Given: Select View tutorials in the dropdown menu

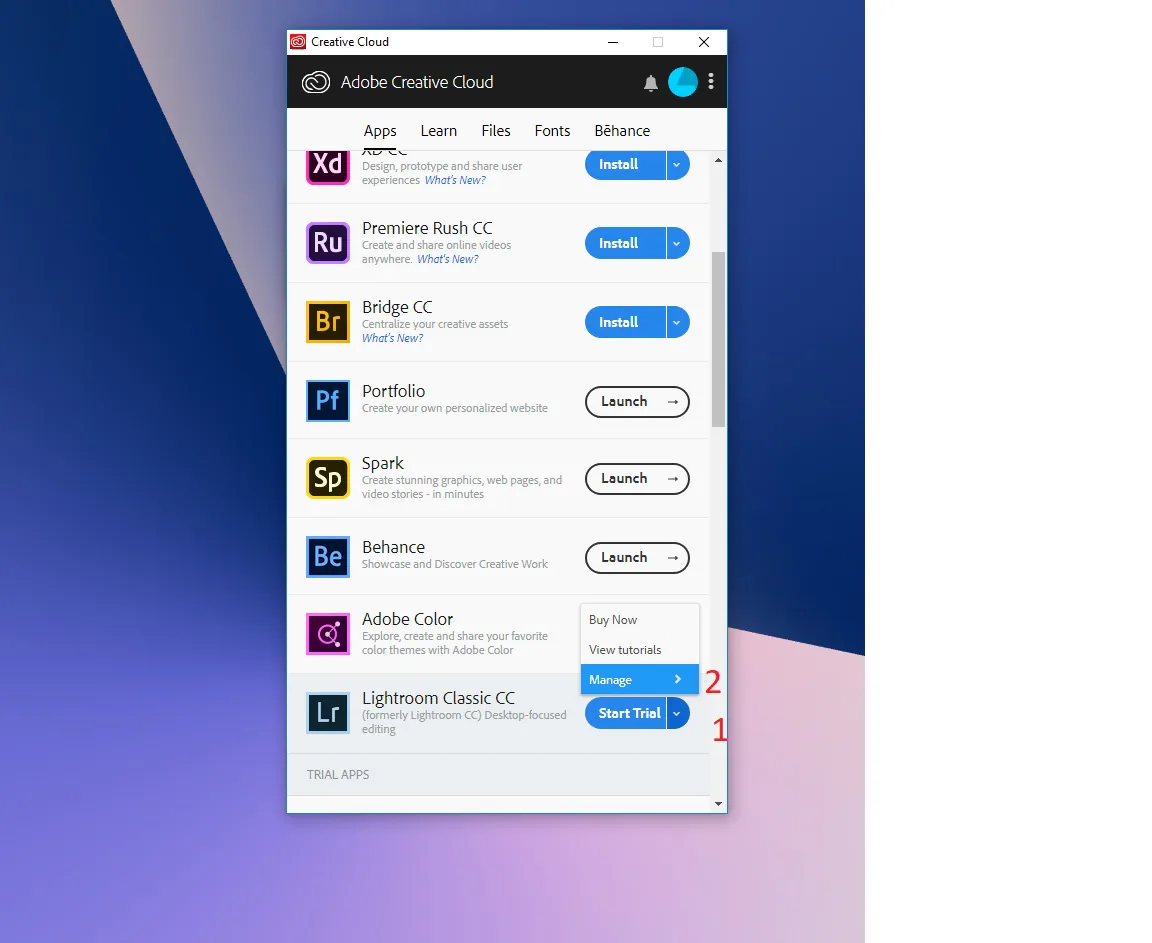Looking at the screenshot, I should (x=639, y=650).
